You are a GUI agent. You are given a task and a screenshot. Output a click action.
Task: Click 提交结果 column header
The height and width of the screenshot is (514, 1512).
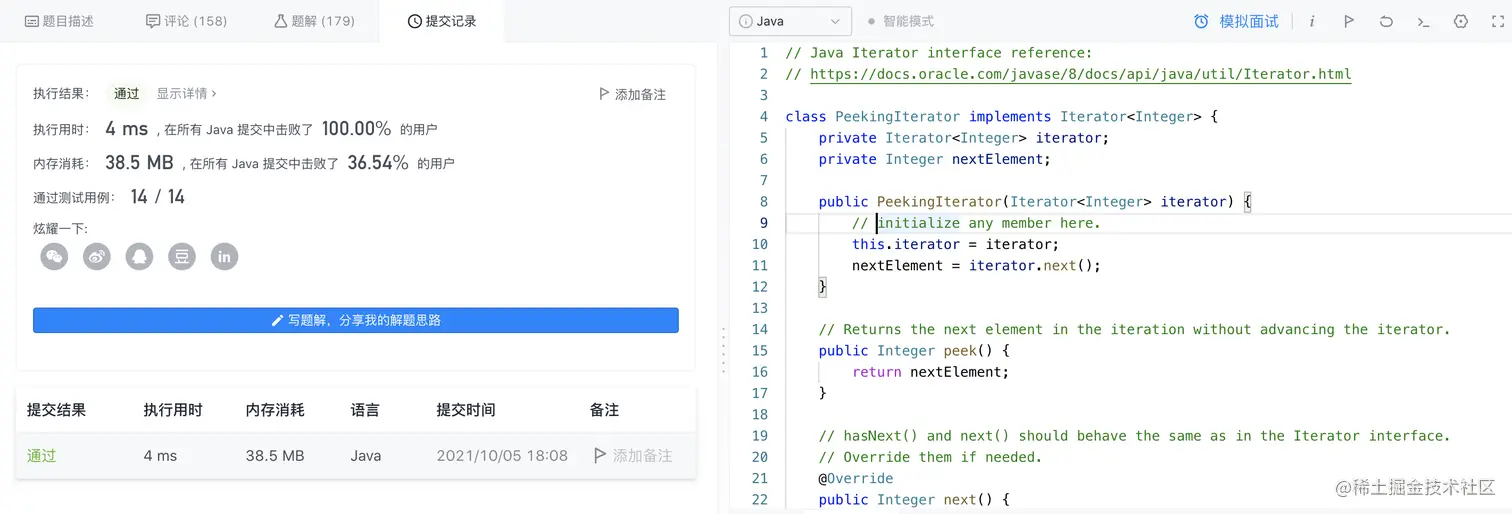(56, 410)
